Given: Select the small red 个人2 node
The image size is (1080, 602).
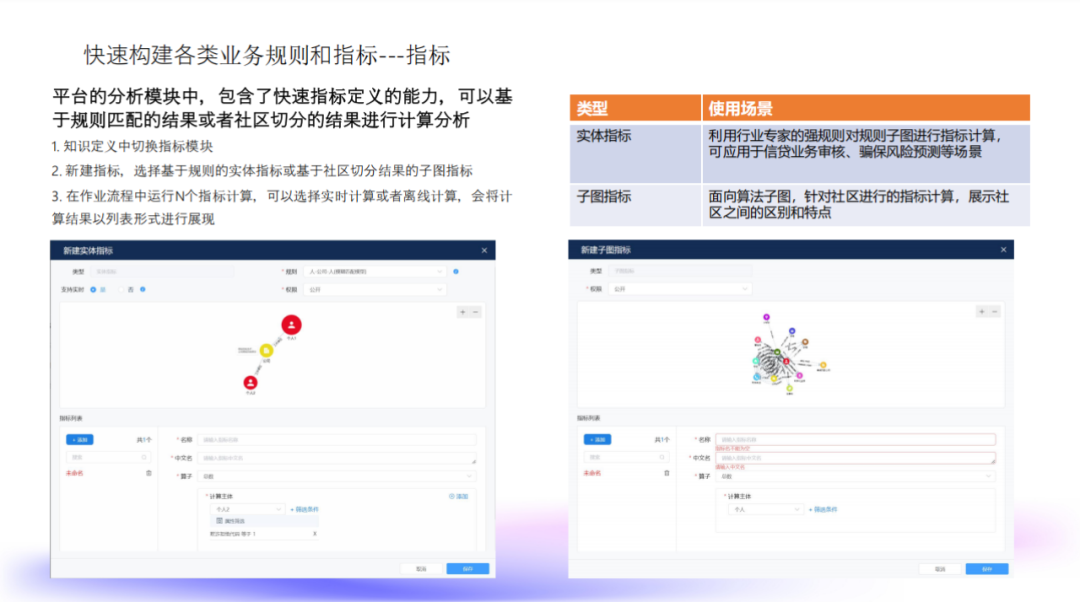Looking at the screenshot, I should point(251,382).
